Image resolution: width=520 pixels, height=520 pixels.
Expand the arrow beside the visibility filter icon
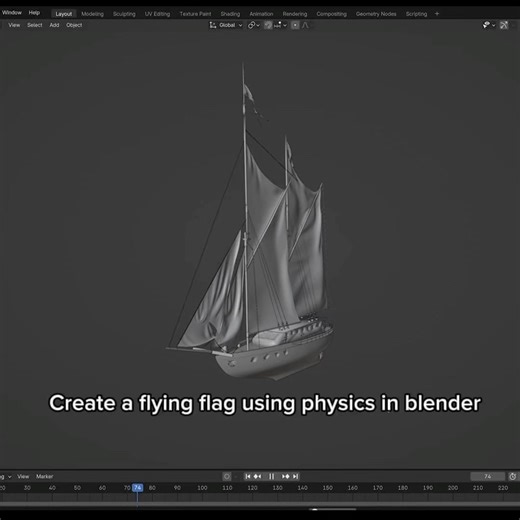494,25
